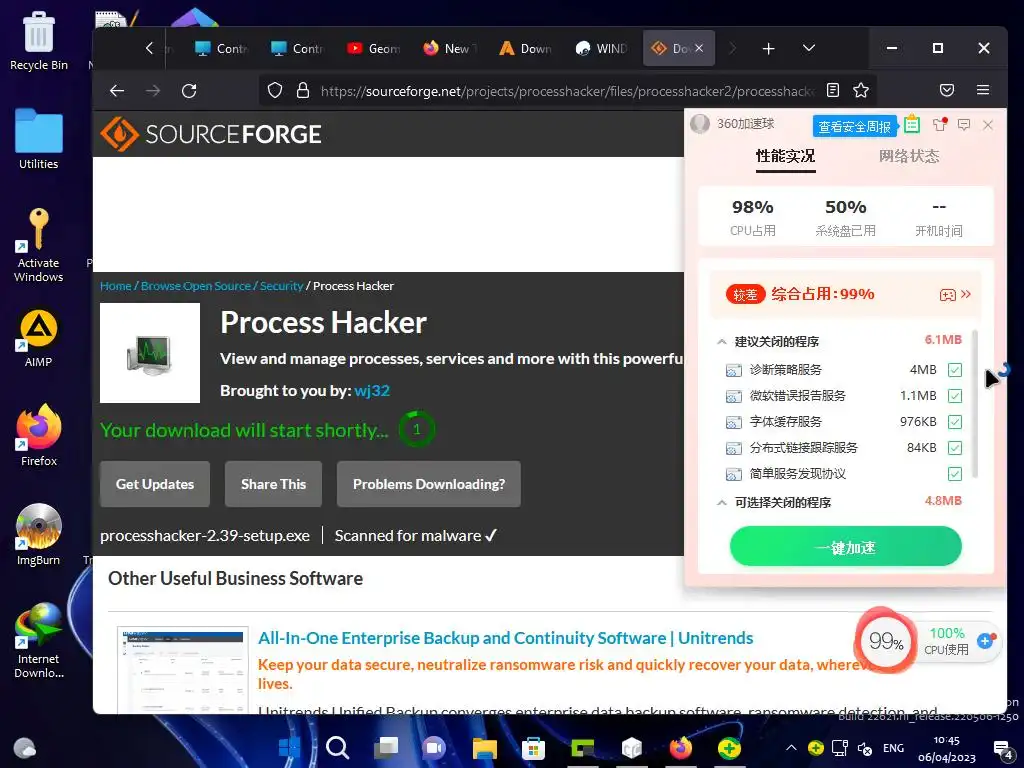This screenshot has height=768, width=1024.
Task: Open the 360 feedback chat icon
Action: coord(964,124)
